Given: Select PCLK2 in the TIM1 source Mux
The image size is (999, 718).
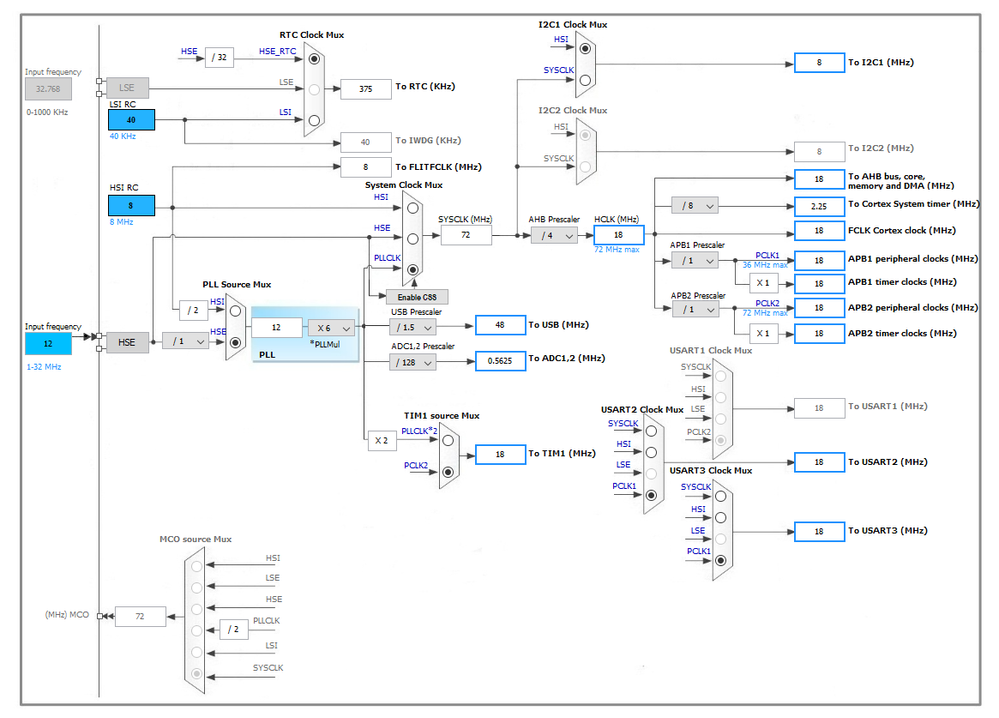Looking at the screenshot, I should pyautogui.click(x=448, y=472).
